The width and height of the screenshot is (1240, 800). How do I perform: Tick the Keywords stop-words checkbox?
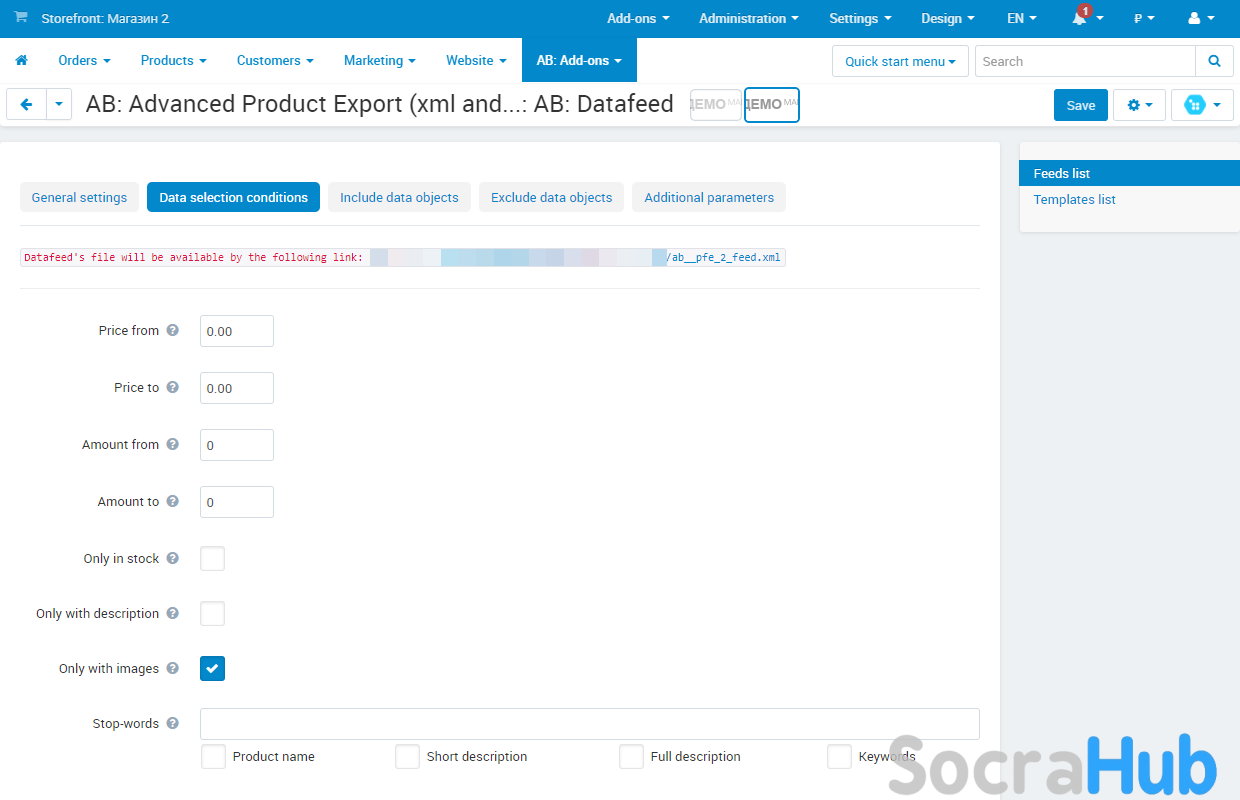coord(839,757)
